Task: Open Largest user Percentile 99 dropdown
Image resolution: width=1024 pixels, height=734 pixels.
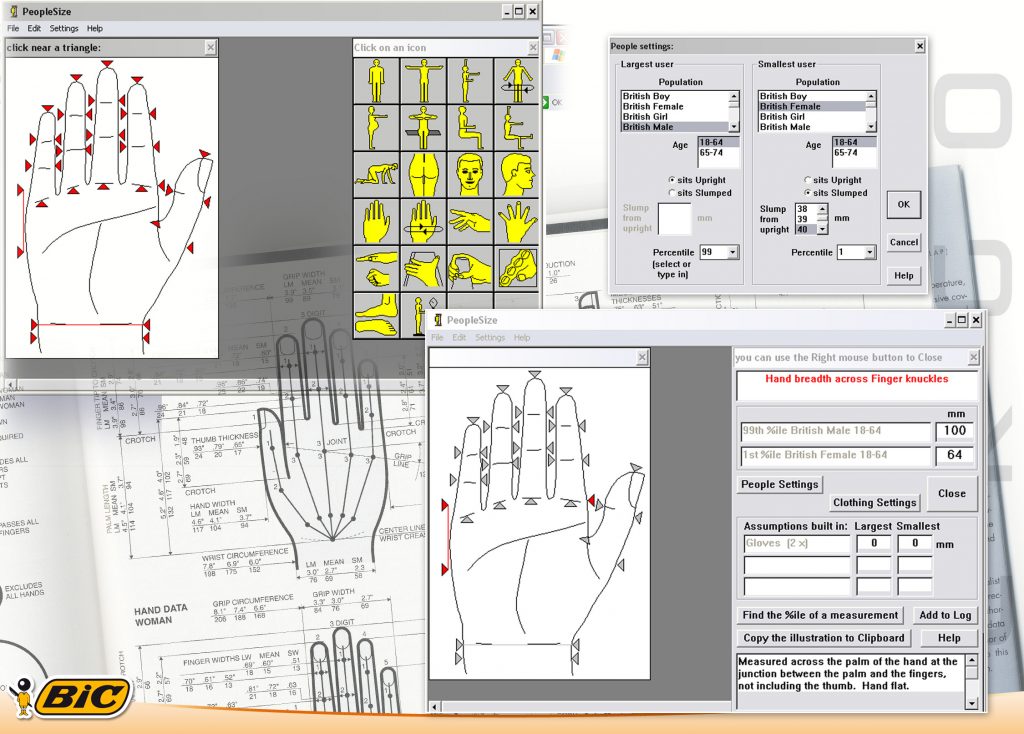Action: coord(733,252)
